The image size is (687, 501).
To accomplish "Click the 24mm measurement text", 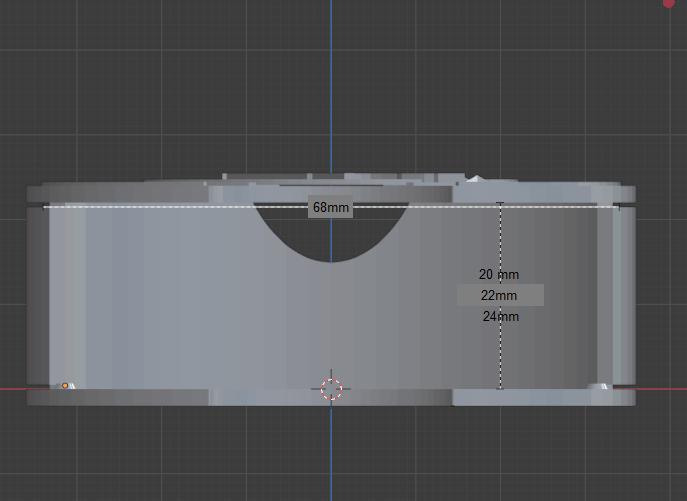I will 500,316.
